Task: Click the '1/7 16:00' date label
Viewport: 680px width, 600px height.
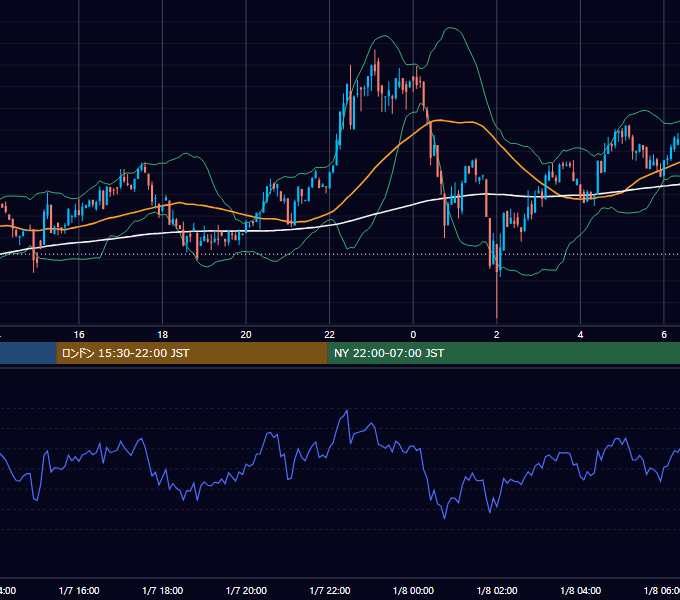Action: coord(79,590)
